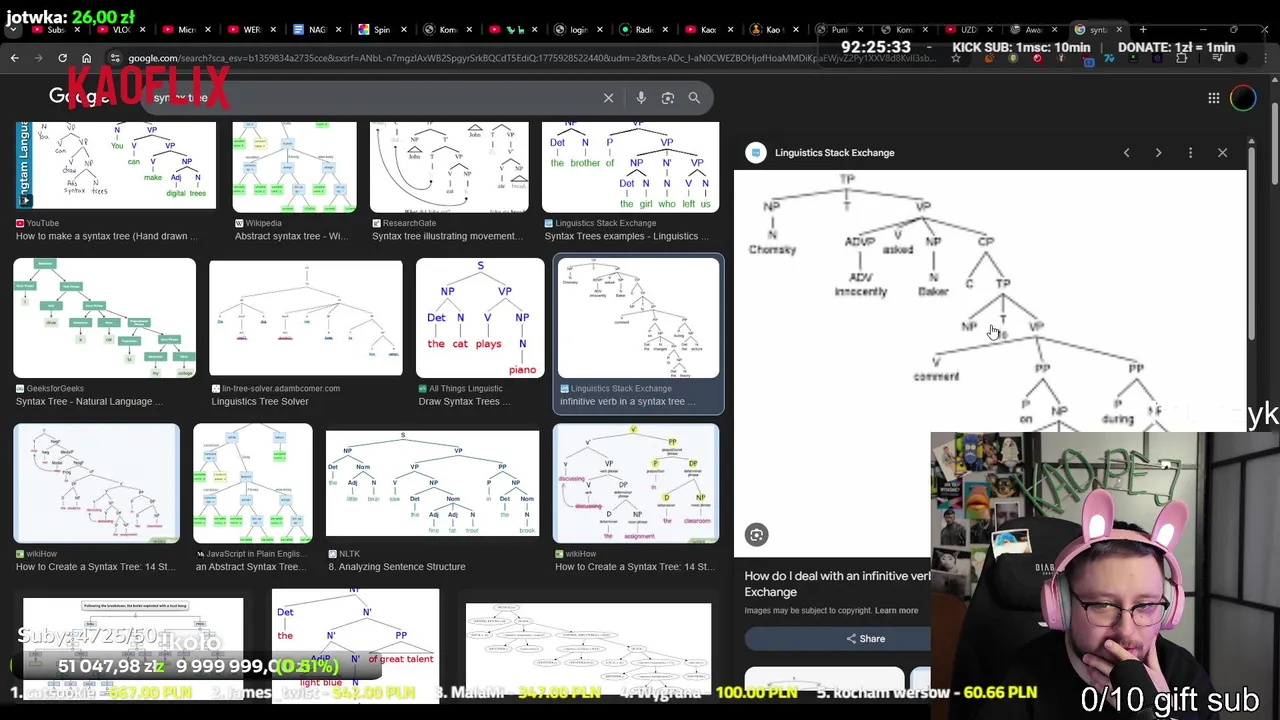Open Google Lens image search icon
The height and width of the screenshot is (720, 1280).
(667, 98)
